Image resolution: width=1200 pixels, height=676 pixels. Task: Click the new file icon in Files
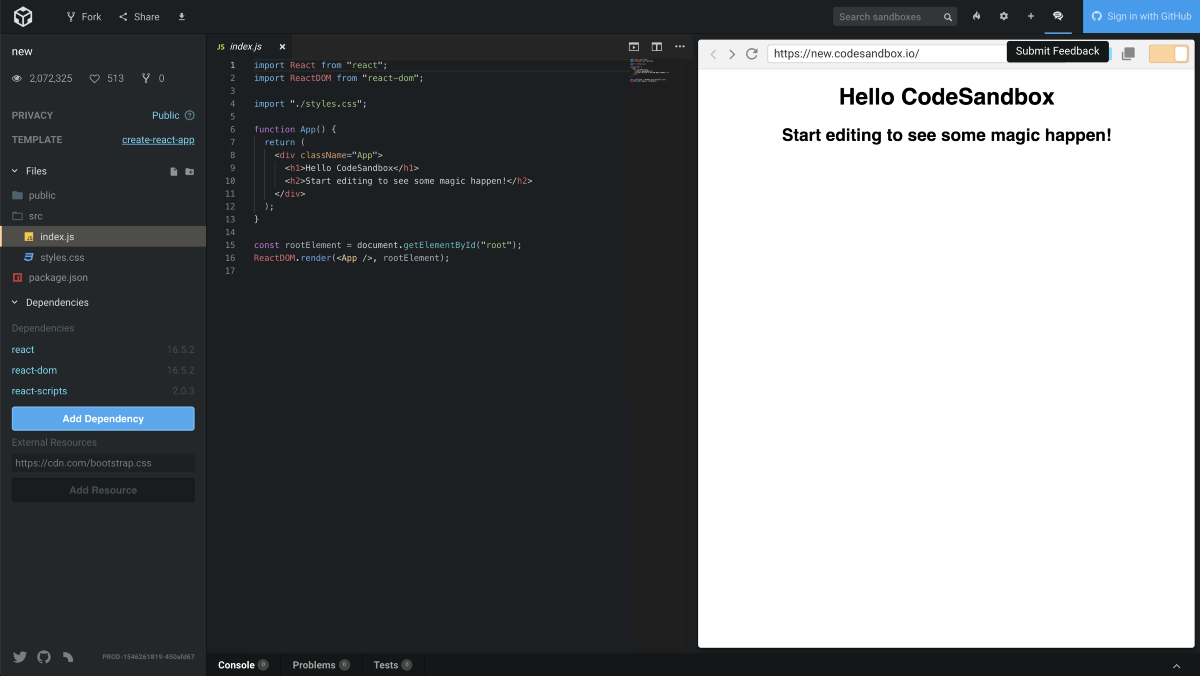(x=174, y=172)
